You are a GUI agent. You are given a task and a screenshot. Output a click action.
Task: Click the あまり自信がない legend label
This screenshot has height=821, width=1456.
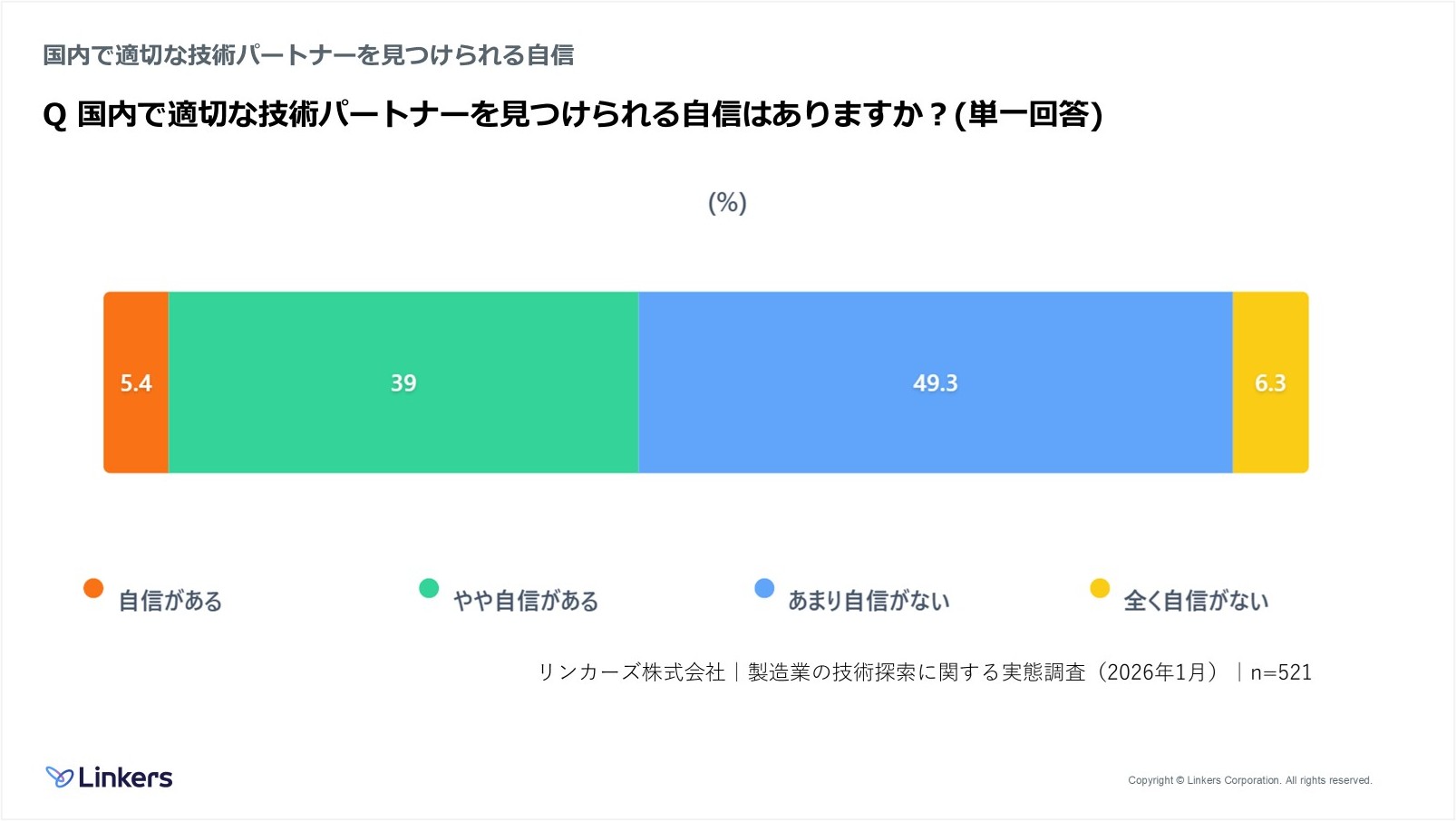click(x=869, y=601)
